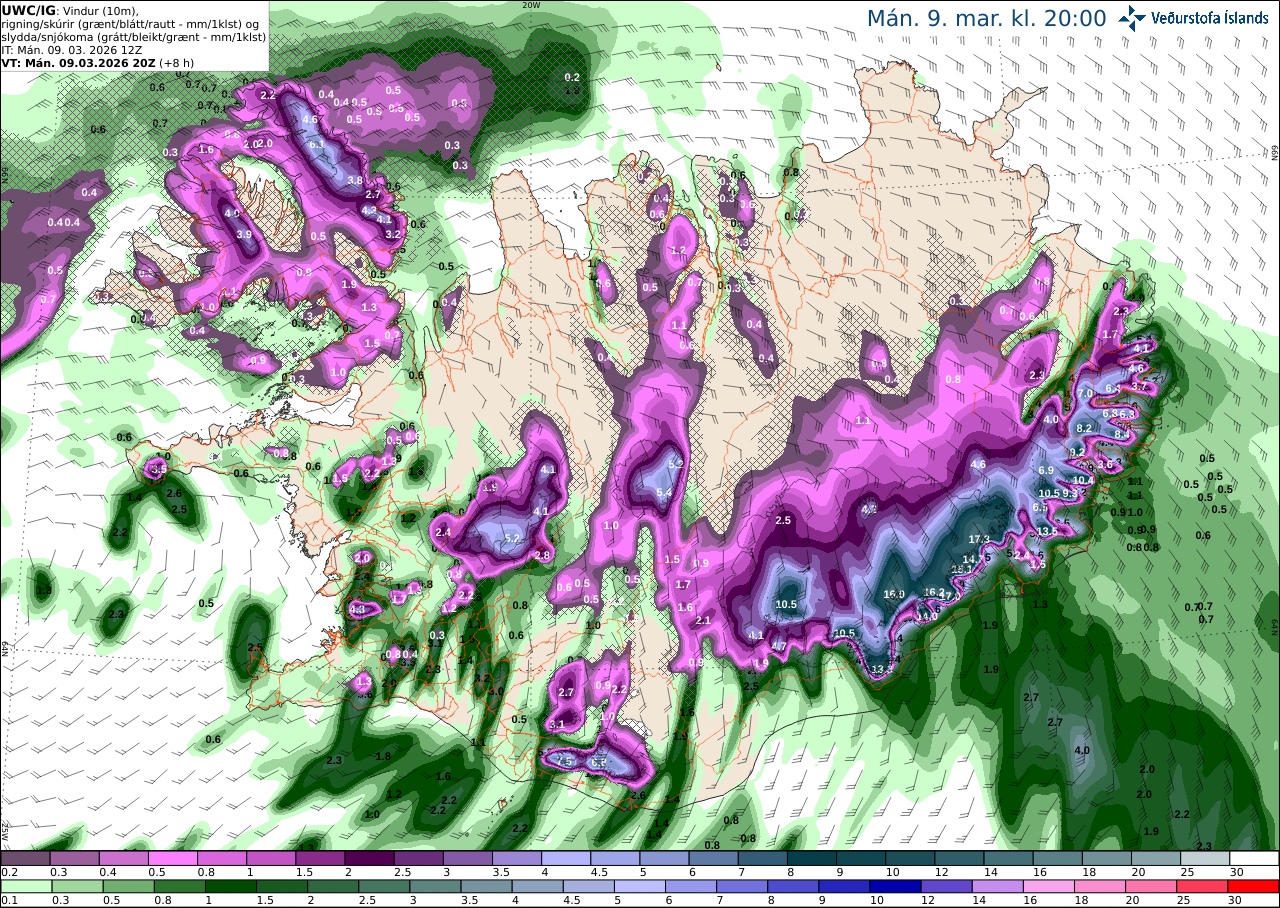Select the white snow-scale swatch starting at 30
Viewport: 1280px width, 908px height.
[x=1255, y=858]
